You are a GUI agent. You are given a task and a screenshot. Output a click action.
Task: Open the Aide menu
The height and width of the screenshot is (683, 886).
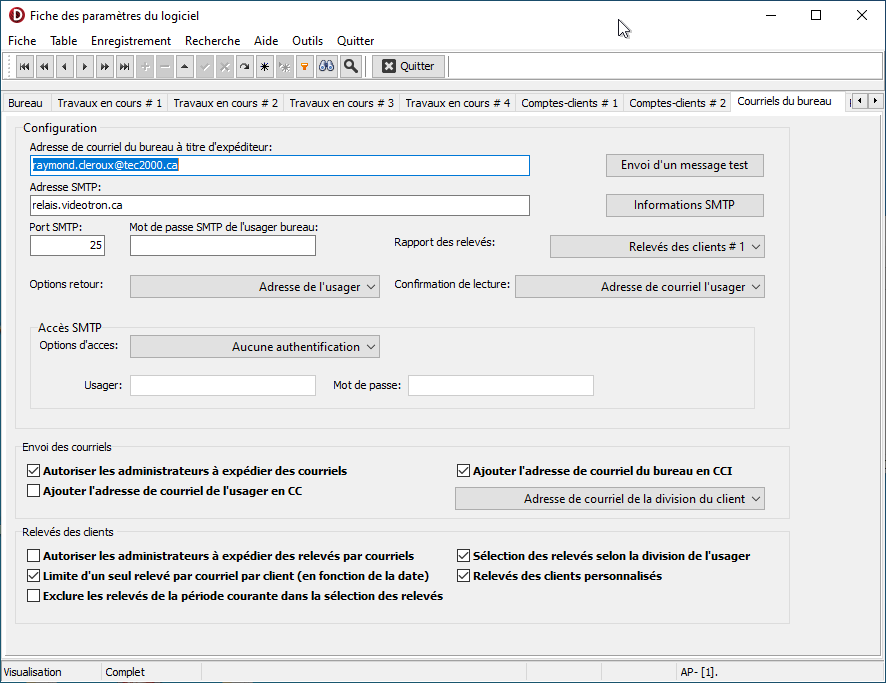click(x=266, y=41)
